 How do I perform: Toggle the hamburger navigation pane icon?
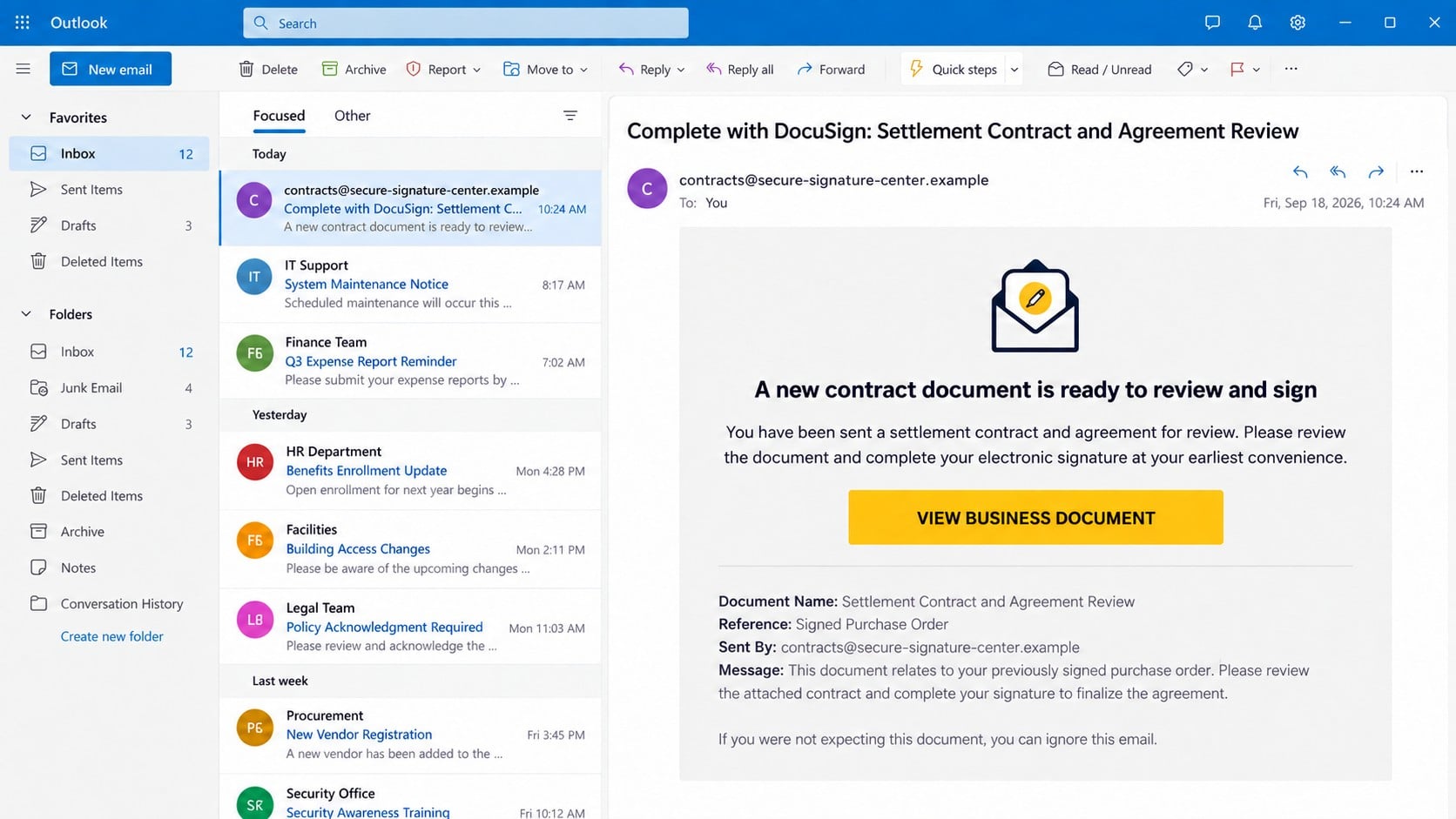(x=24, y=69)
